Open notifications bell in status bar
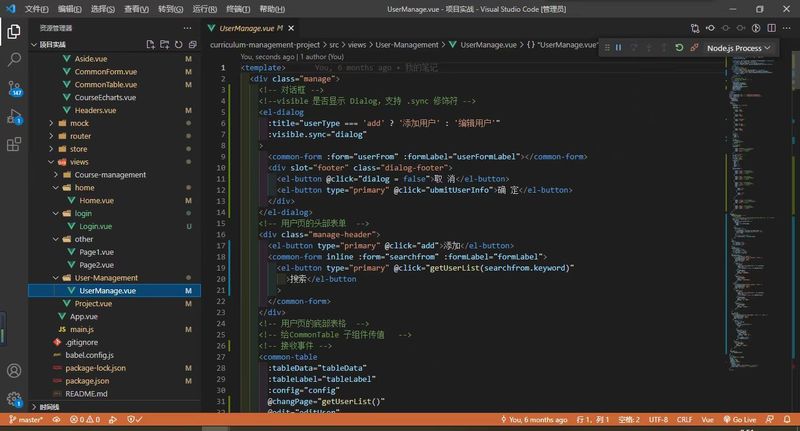This screenshot has height=431, width=800. [x=787, y=419]
